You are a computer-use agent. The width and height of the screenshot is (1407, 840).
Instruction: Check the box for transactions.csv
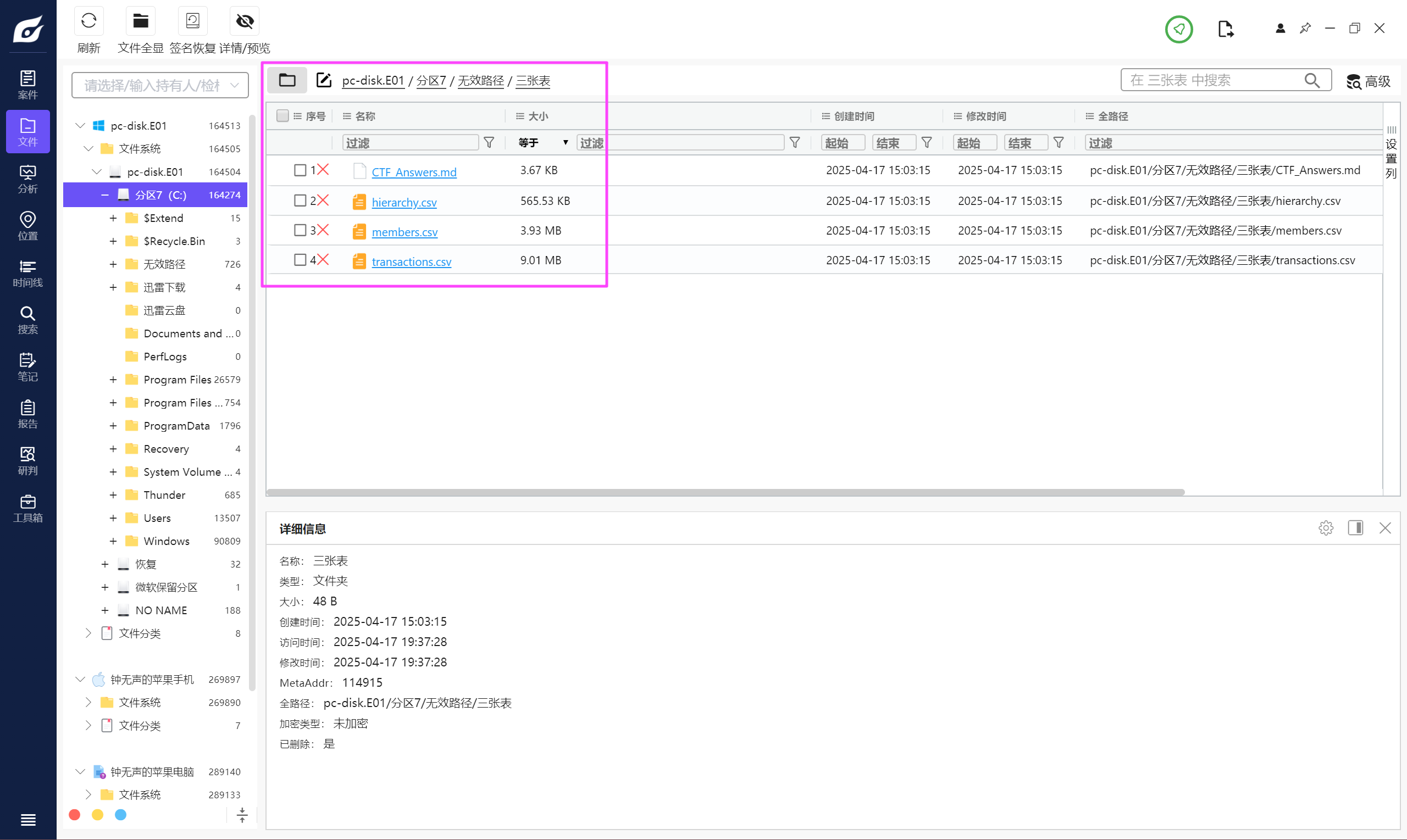coord(300,260)
